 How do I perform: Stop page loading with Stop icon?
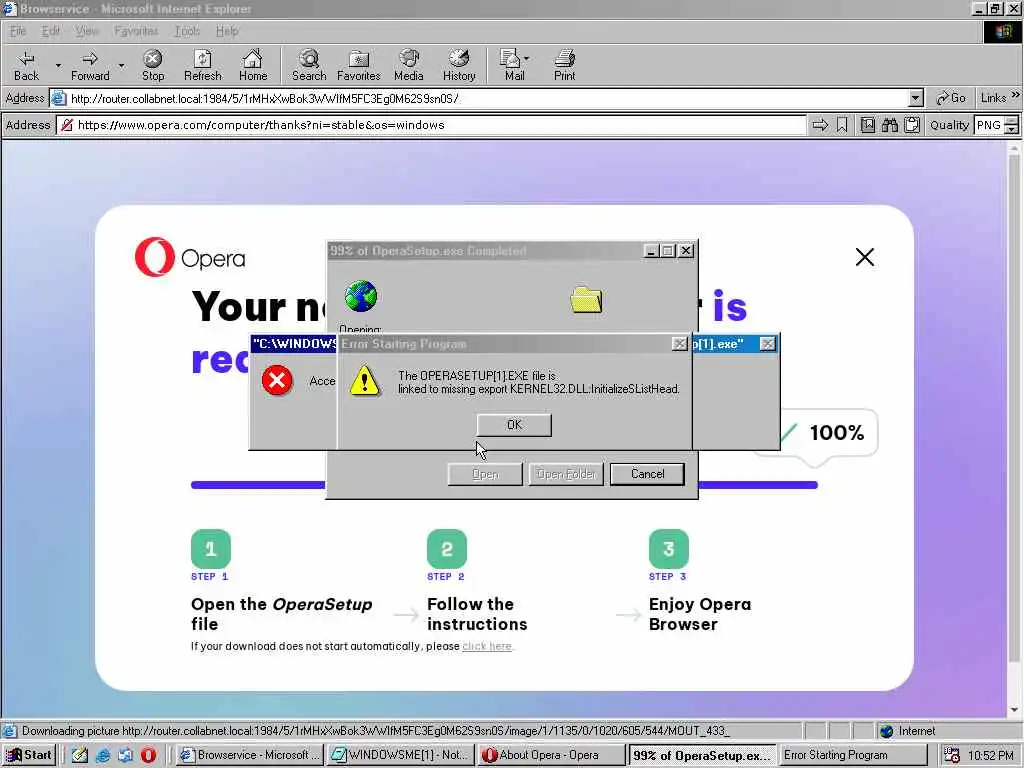[x=153, y=65]
